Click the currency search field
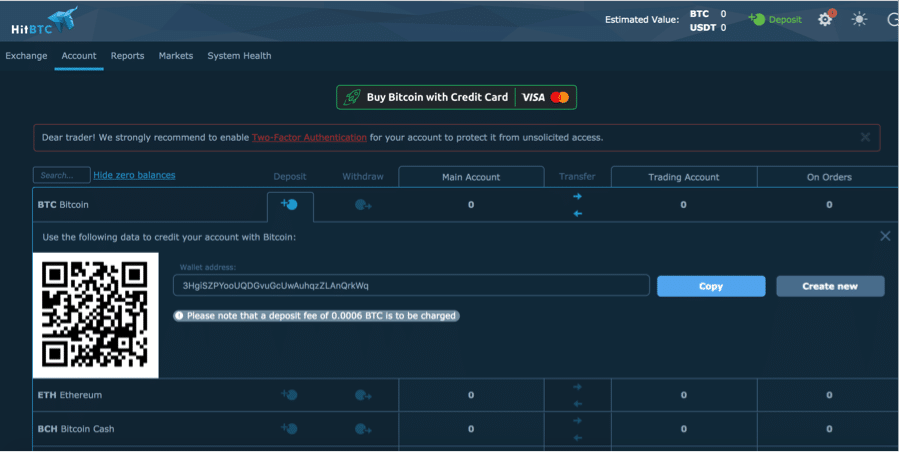This screenshot has height=452, width=899. pyautogui.click(x=61, y=176)
